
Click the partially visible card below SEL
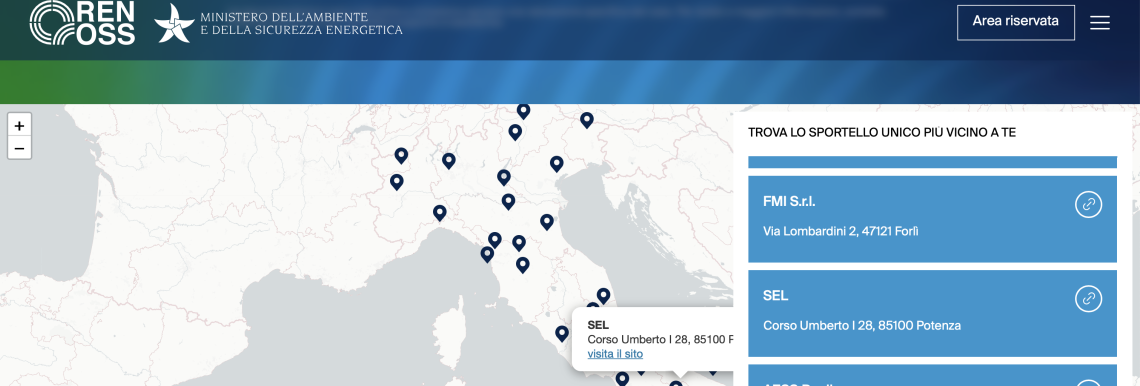pyautogui.click(x=932, y=375)
